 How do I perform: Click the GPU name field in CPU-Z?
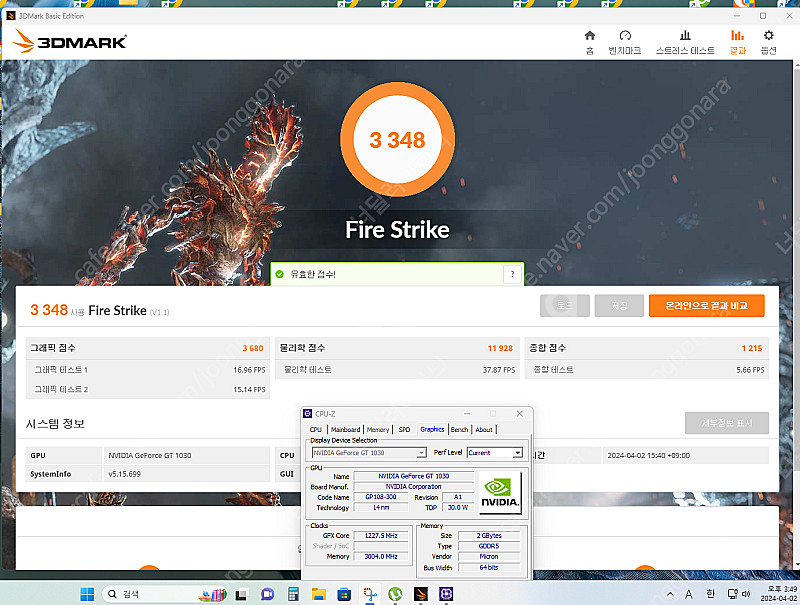coord(414,476)
